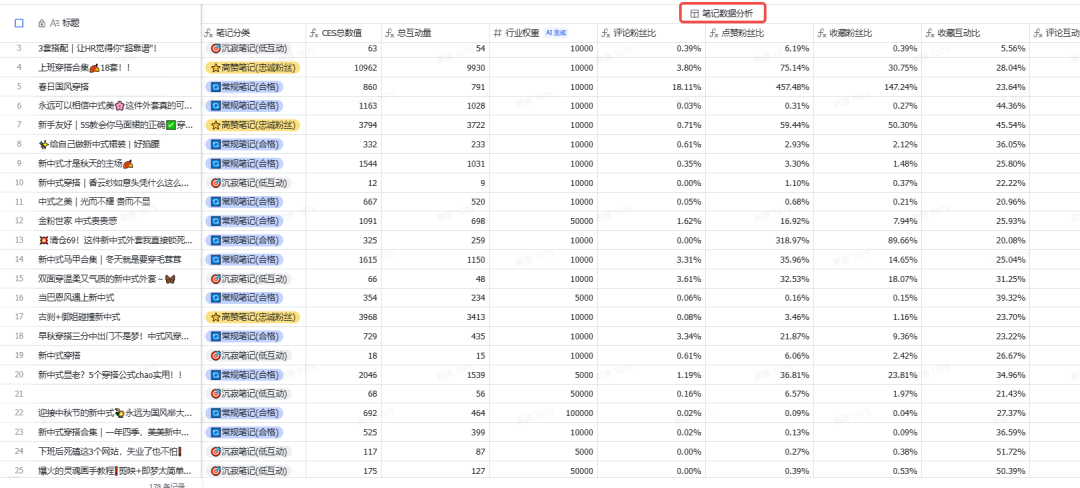Click the lock icon beside 标题
The height and width of the screenshot is (488, 1080).
coord(42,23)
